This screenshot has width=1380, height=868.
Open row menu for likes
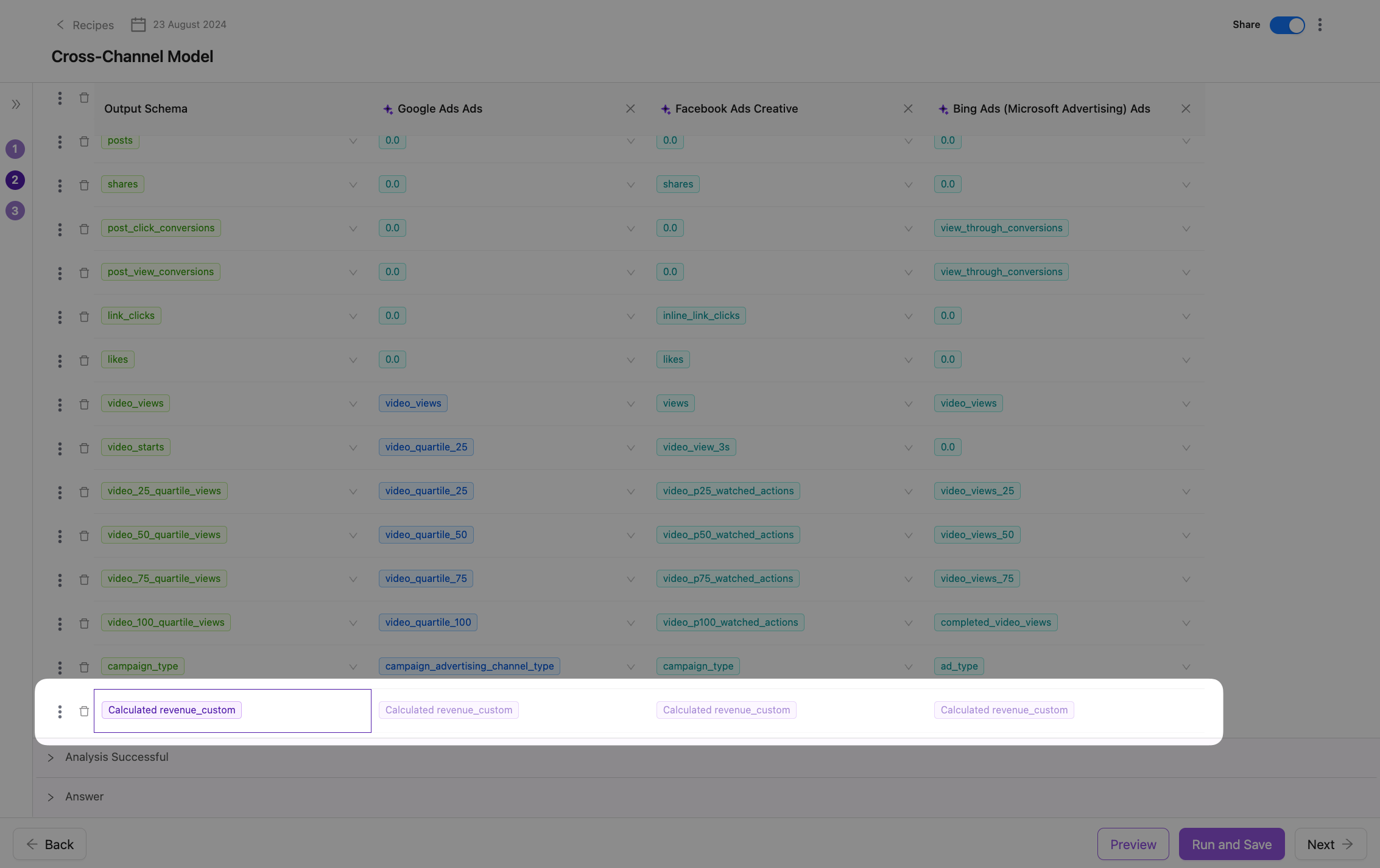[60, 361]
